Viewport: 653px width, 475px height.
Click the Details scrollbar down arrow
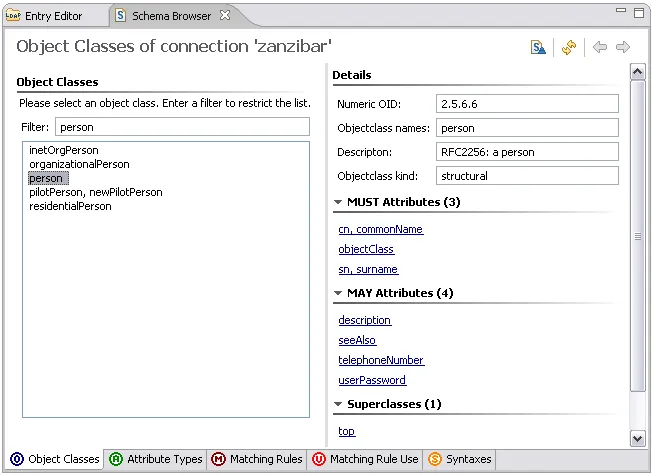tap(638, 438)
